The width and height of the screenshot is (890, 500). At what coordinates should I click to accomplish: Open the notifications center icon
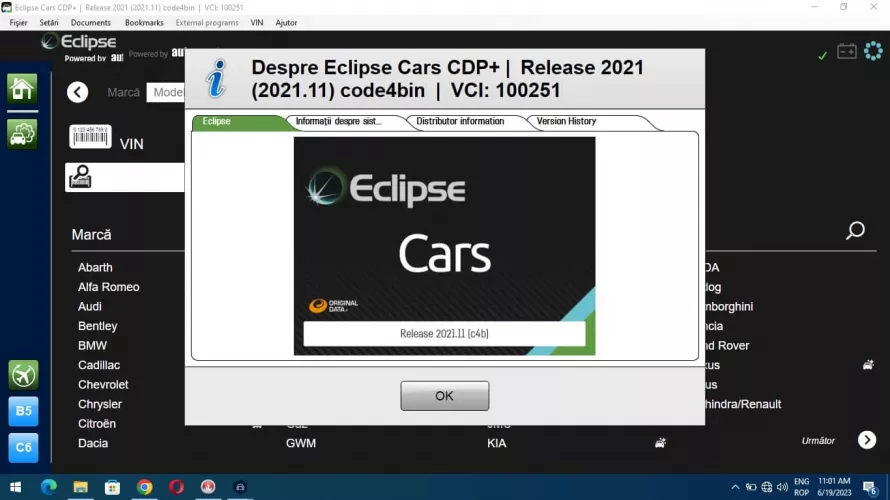pos(870,487)
